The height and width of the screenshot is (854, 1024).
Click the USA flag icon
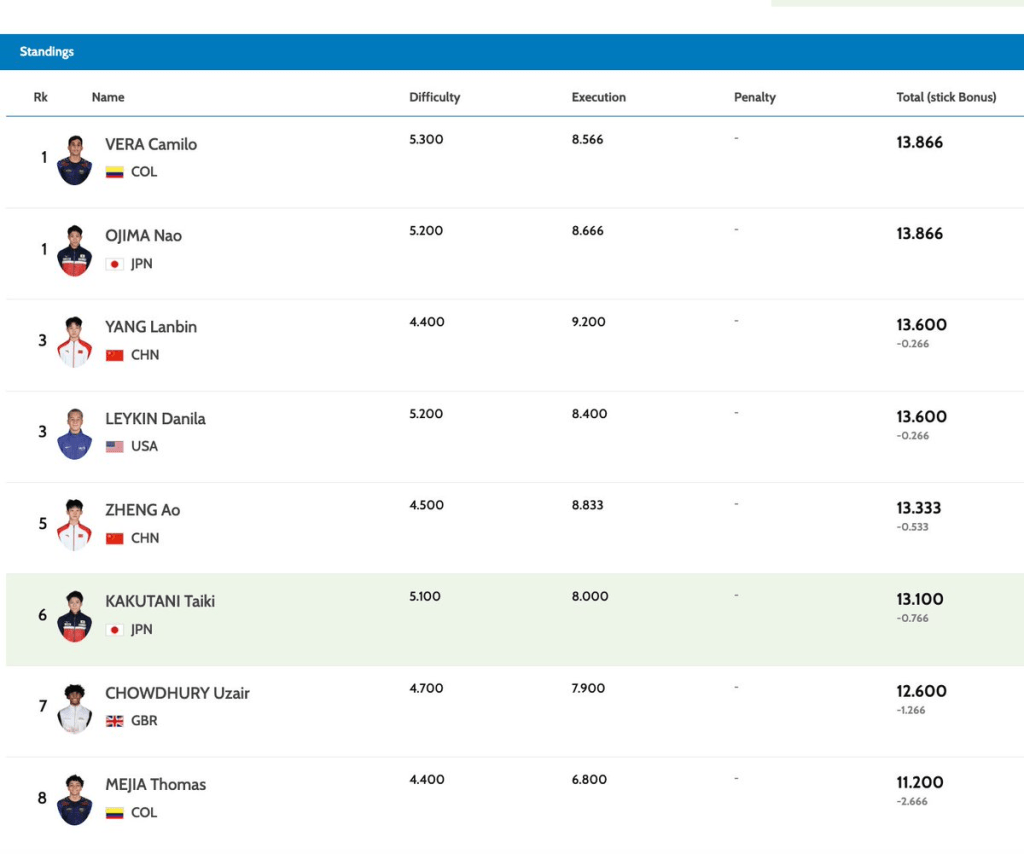pos(115,446)
